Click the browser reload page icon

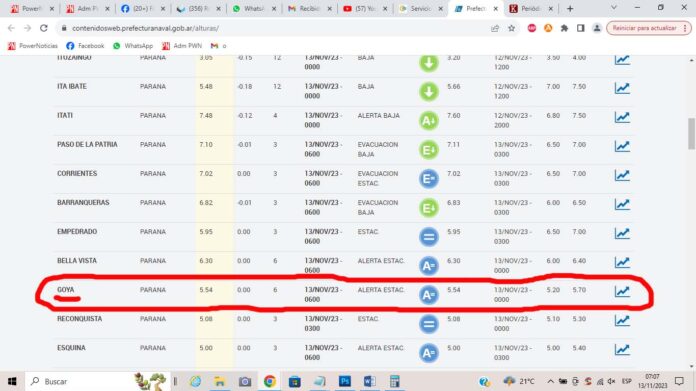tap(44, 28)
